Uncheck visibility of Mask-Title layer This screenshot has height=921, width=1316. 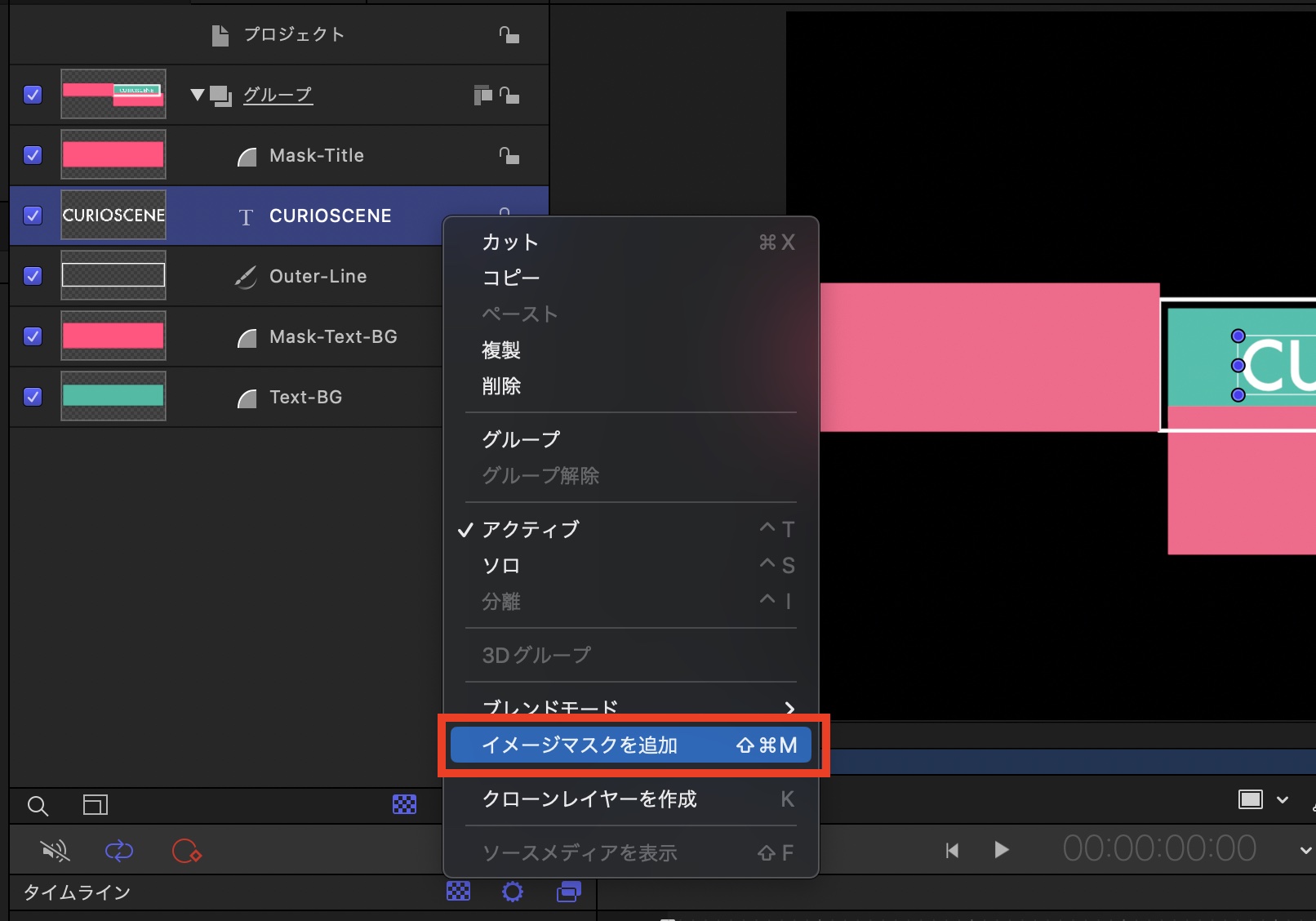pyautogui.click(x=33, y=155)
